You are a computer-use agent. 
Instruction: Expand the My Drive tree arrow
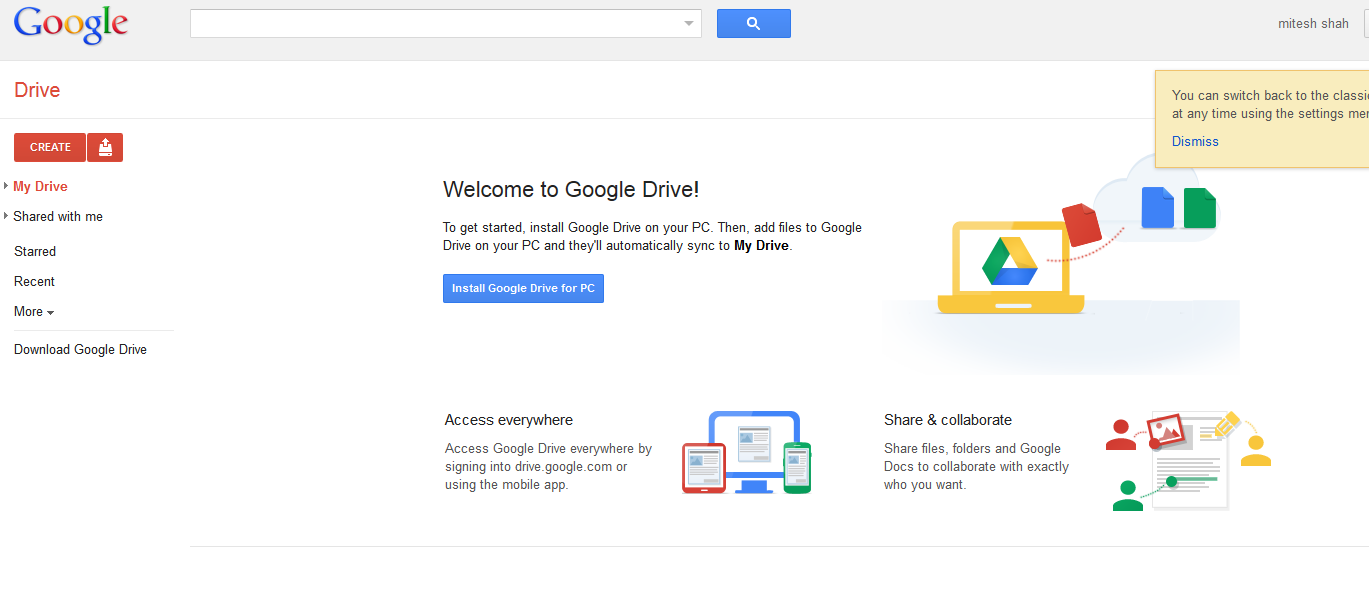pyautogui.click(x=6, y=186)
